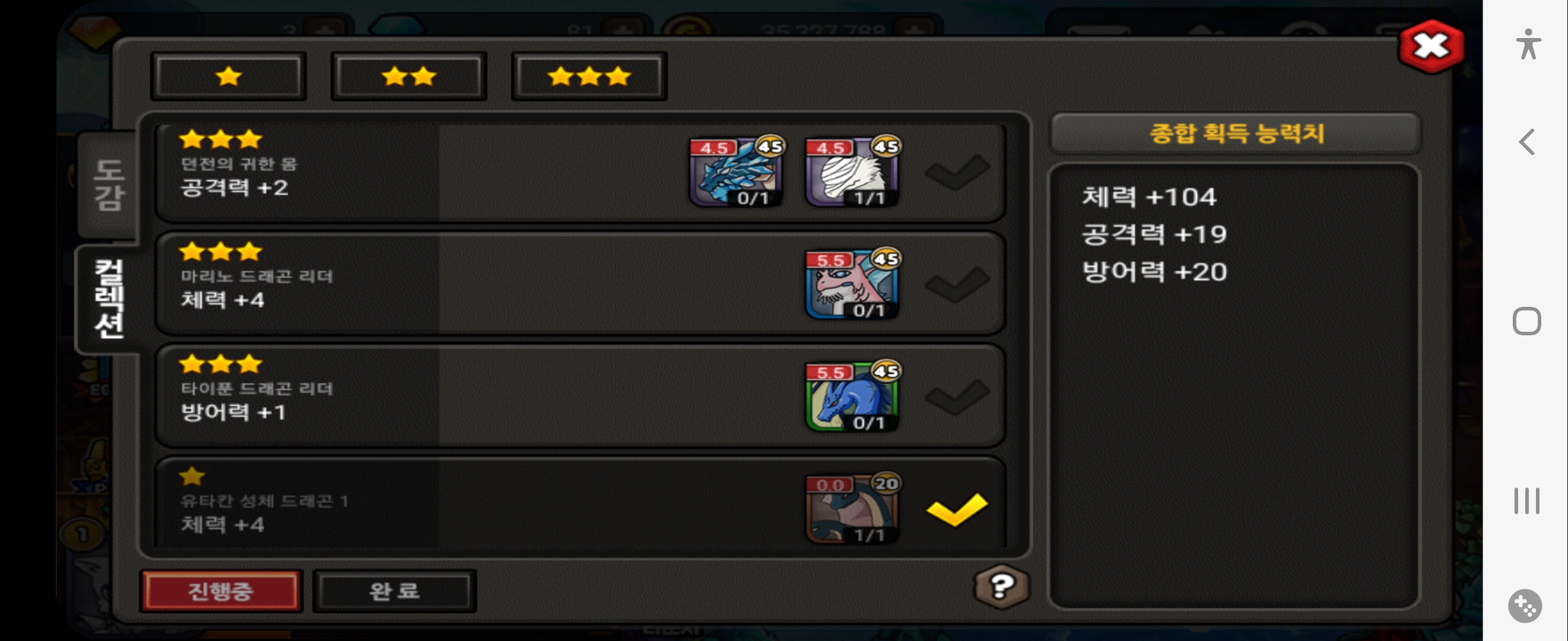Select the blue ice dragon card icon
This screenshot has height=641, width=1568.
tap(736, 172)
